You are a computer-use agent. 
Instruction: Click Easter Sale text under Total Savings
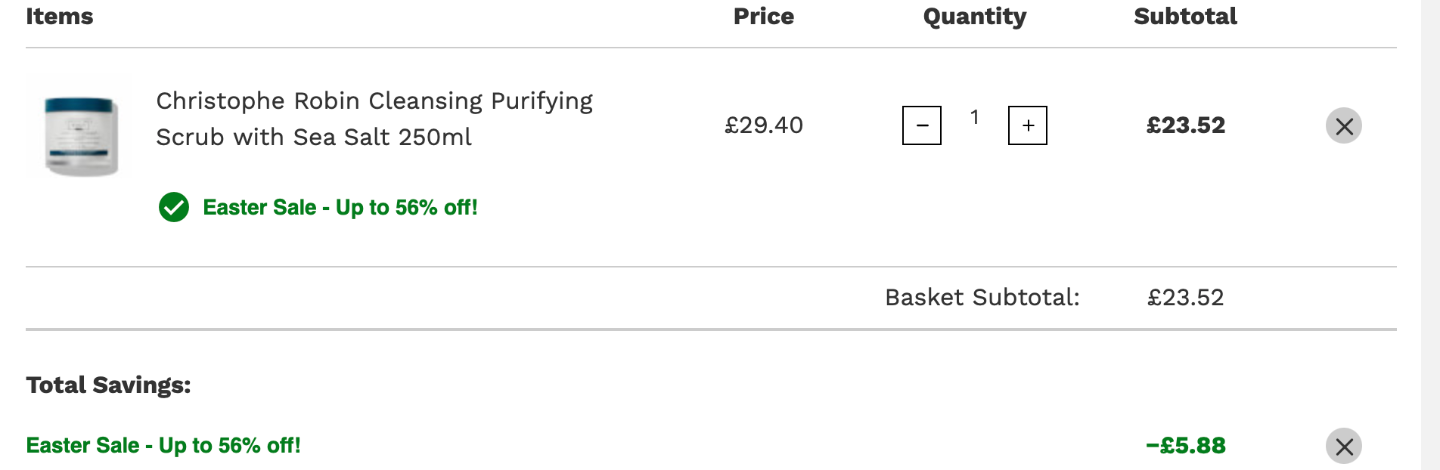coord(163,445)
